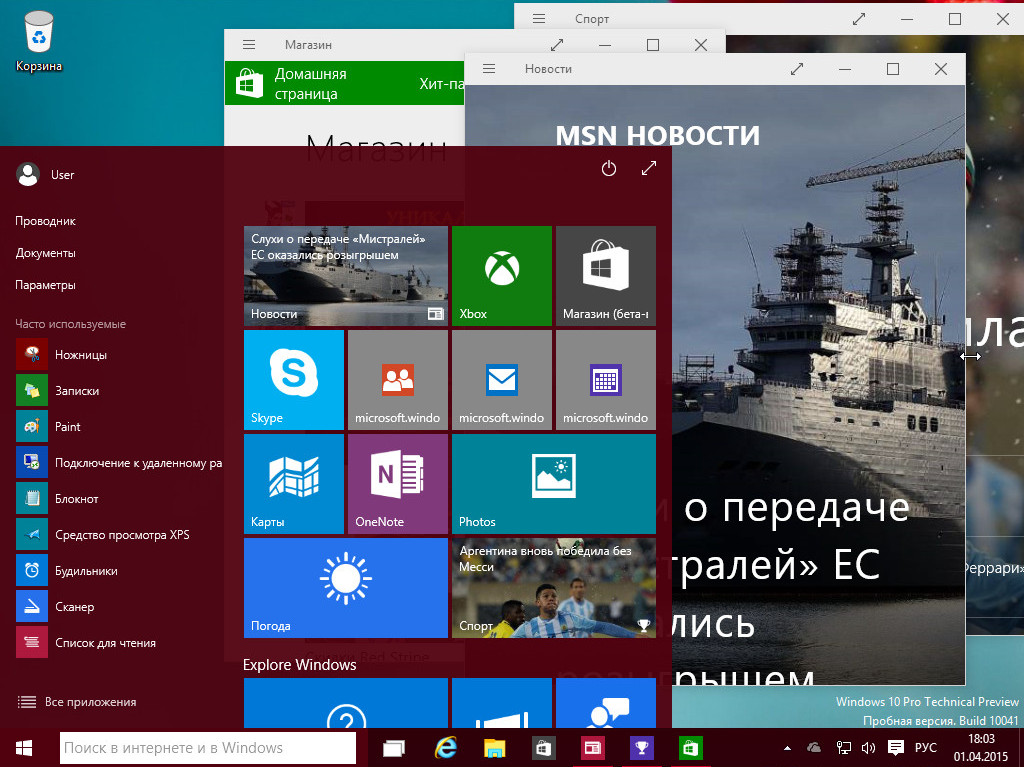Image resolution: width=1024 pixels, height=767 pixels.
Task: Click the power button in Start menu
Action: [x=609, y=169]
